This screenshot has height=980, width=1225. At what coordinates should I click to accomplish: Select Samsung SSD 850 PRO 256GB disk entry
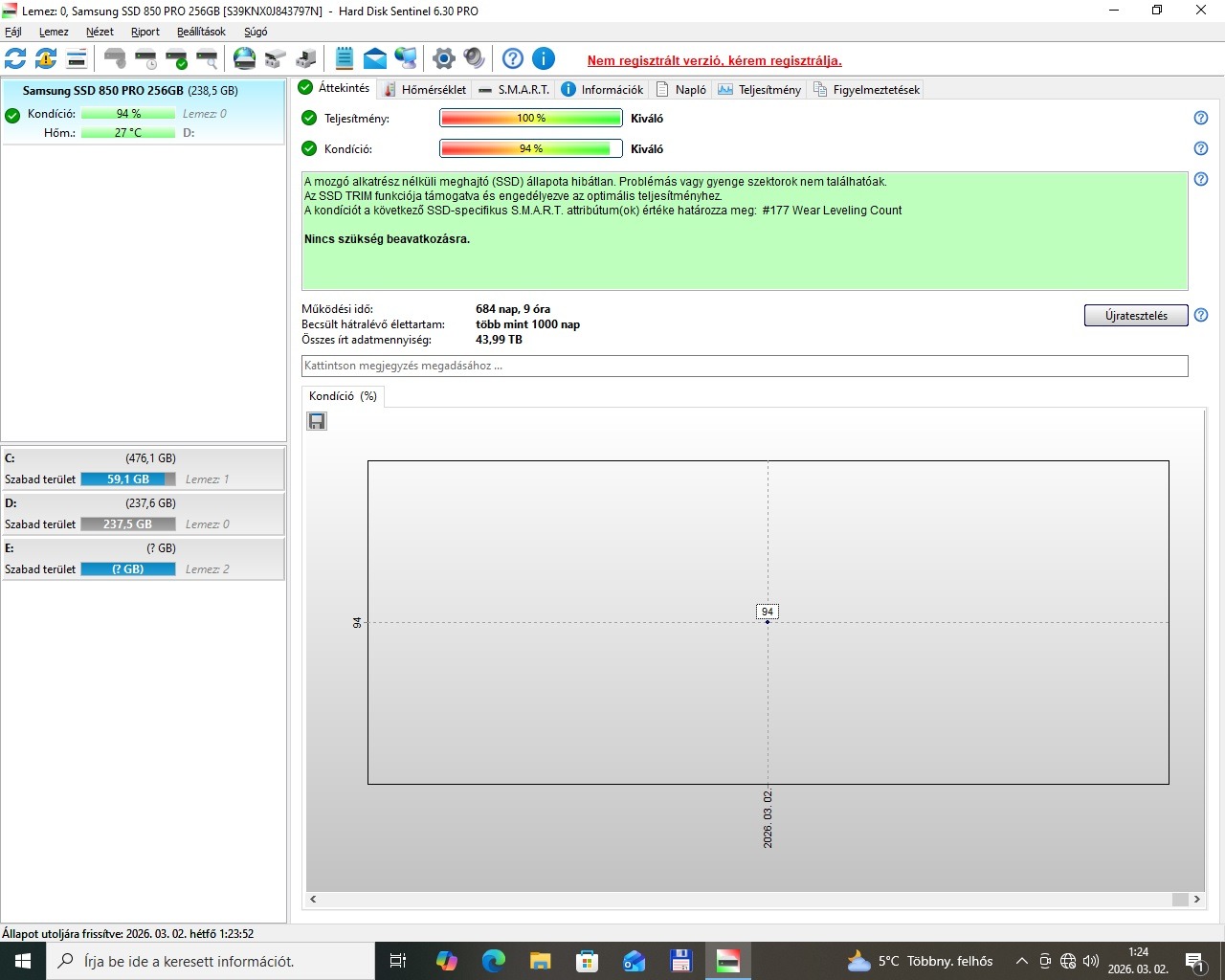[x=143, y=112]
